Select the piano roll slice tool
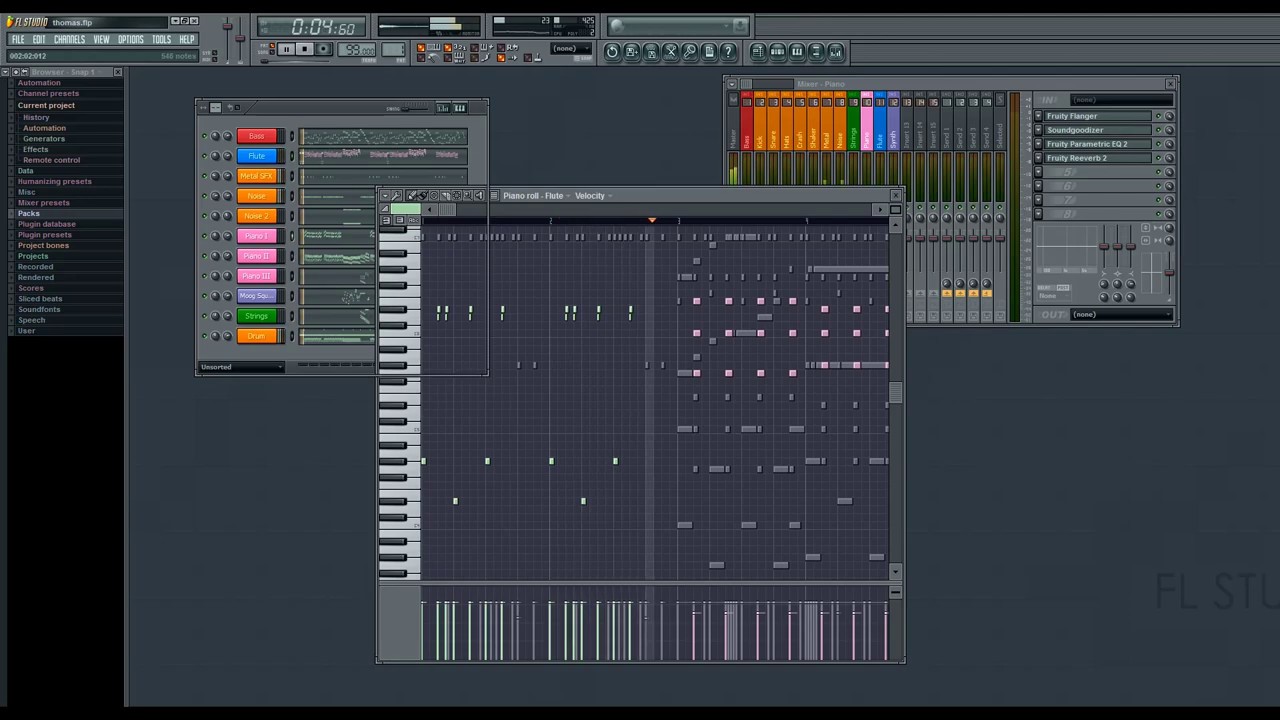The height and width of the screenshot is (720, 1280). pos(445,196)
